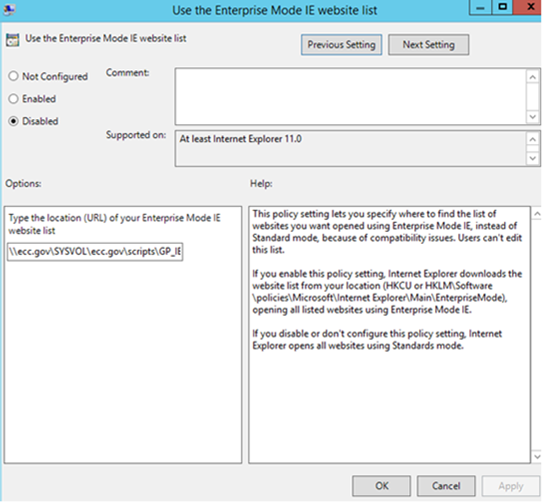
Task: Click Comment box scroll up arrow
Action: (x=533, y=77)
